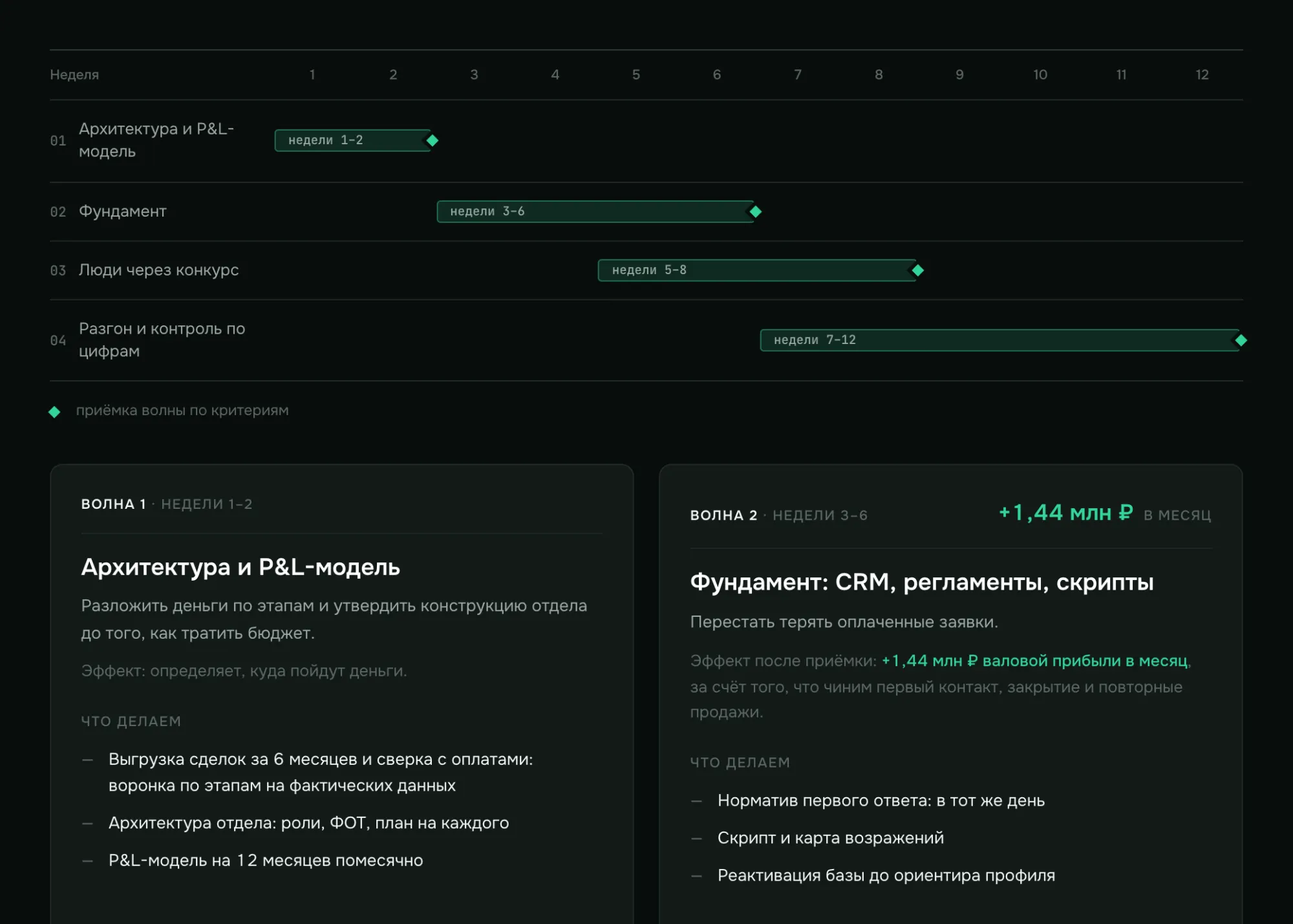
Task: Click the +1,44 млн ₽ figure in Волна 2
Action: 1066,513
